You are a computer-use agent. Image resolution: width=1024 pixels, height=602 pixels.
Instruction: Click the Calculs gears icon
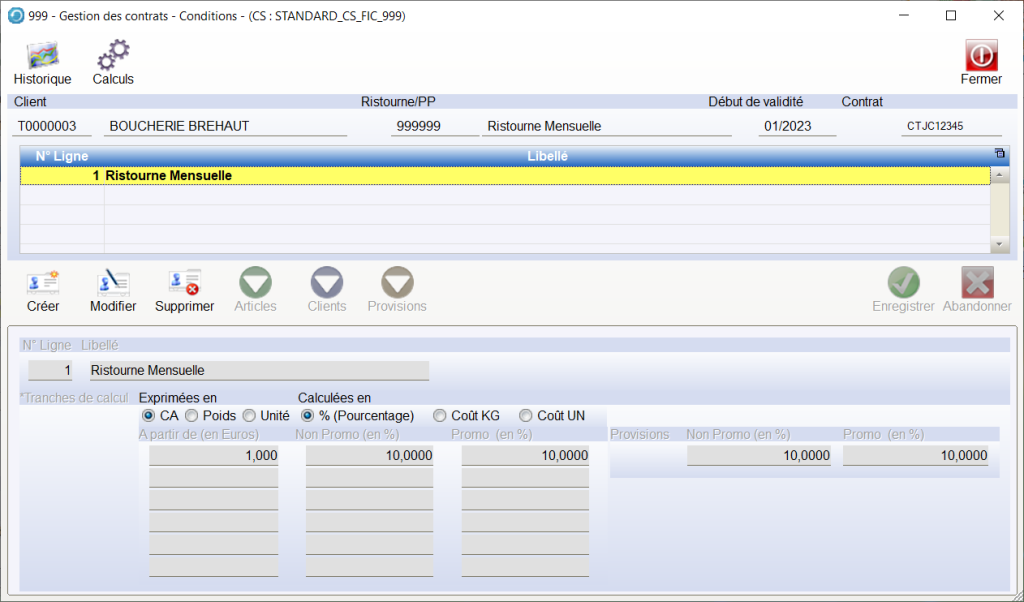113,56
